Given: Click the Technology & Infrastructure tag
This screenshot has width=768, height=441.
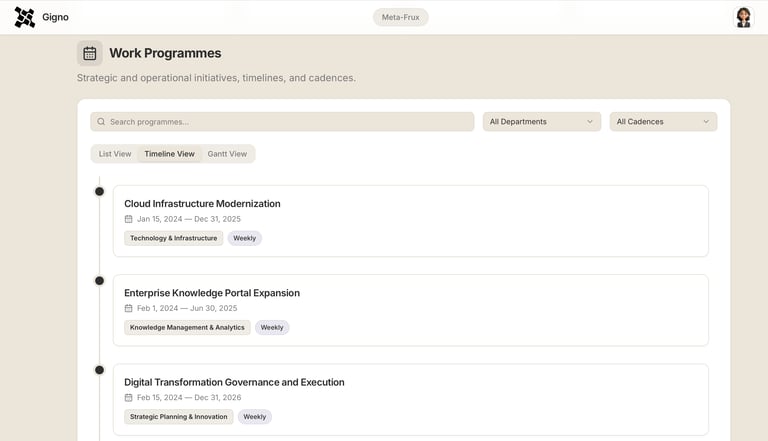Looking at the screenshot, I should click(173, 238).
